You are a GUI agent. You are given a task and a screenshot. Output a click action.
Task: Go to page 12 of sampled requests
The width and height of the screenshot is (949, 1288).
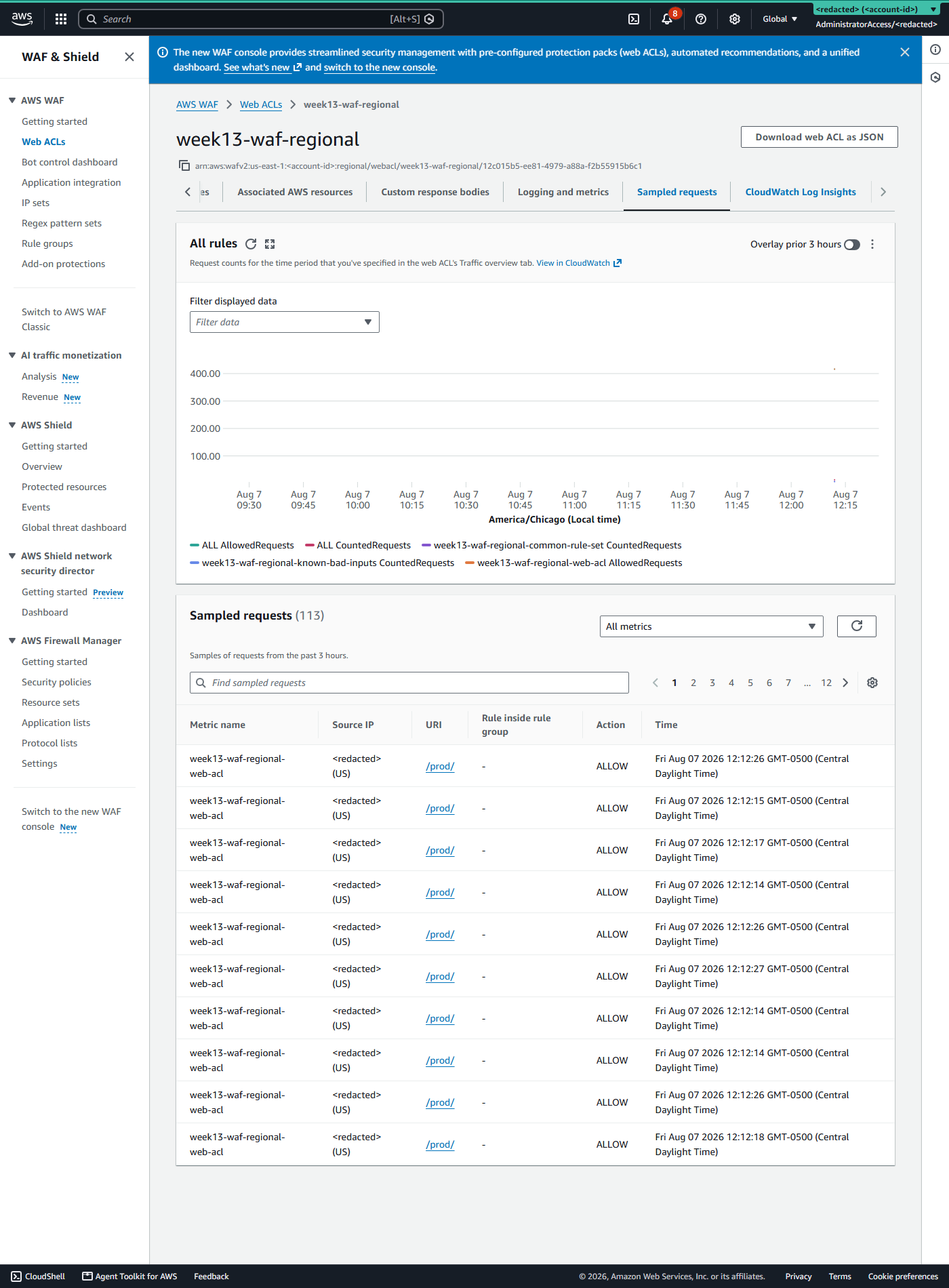tap(826, 683)
